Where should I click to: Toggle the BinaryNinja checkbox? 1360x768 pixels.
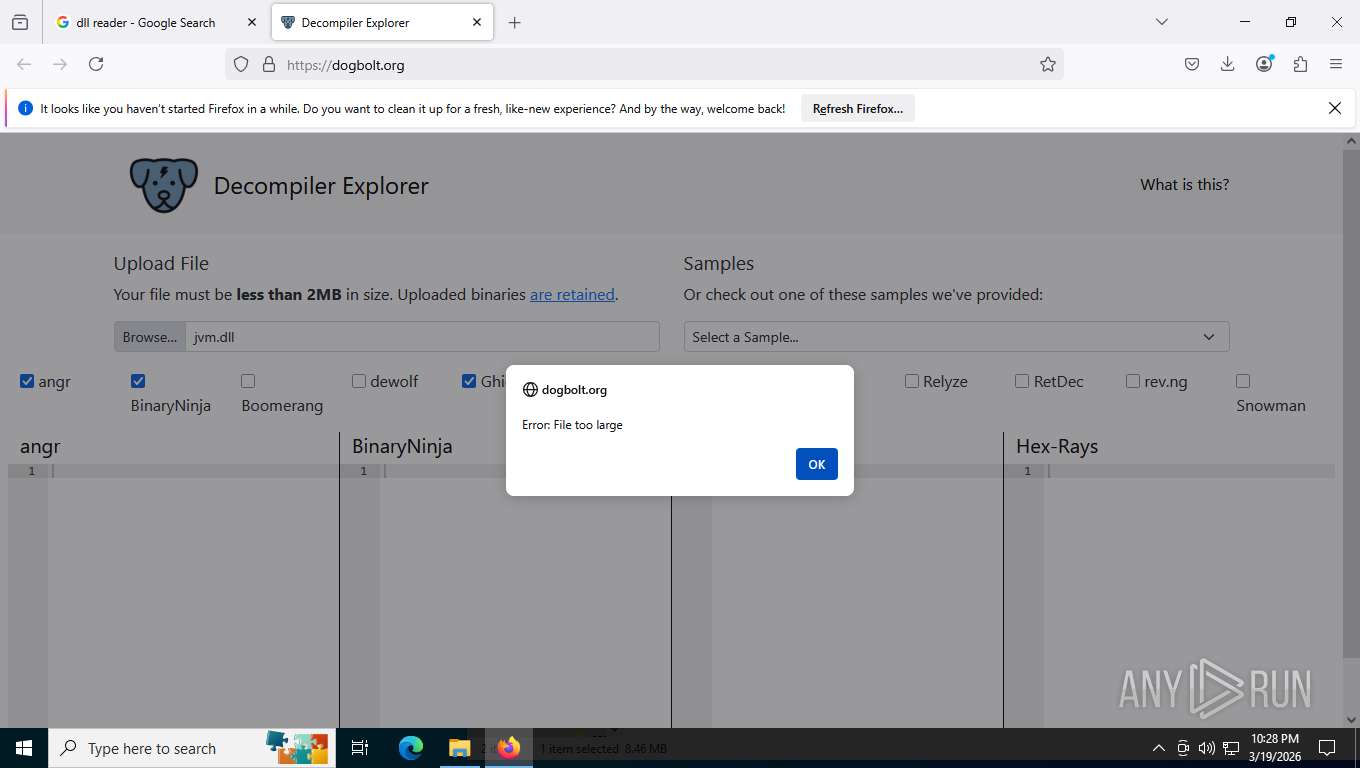point(138,381)
